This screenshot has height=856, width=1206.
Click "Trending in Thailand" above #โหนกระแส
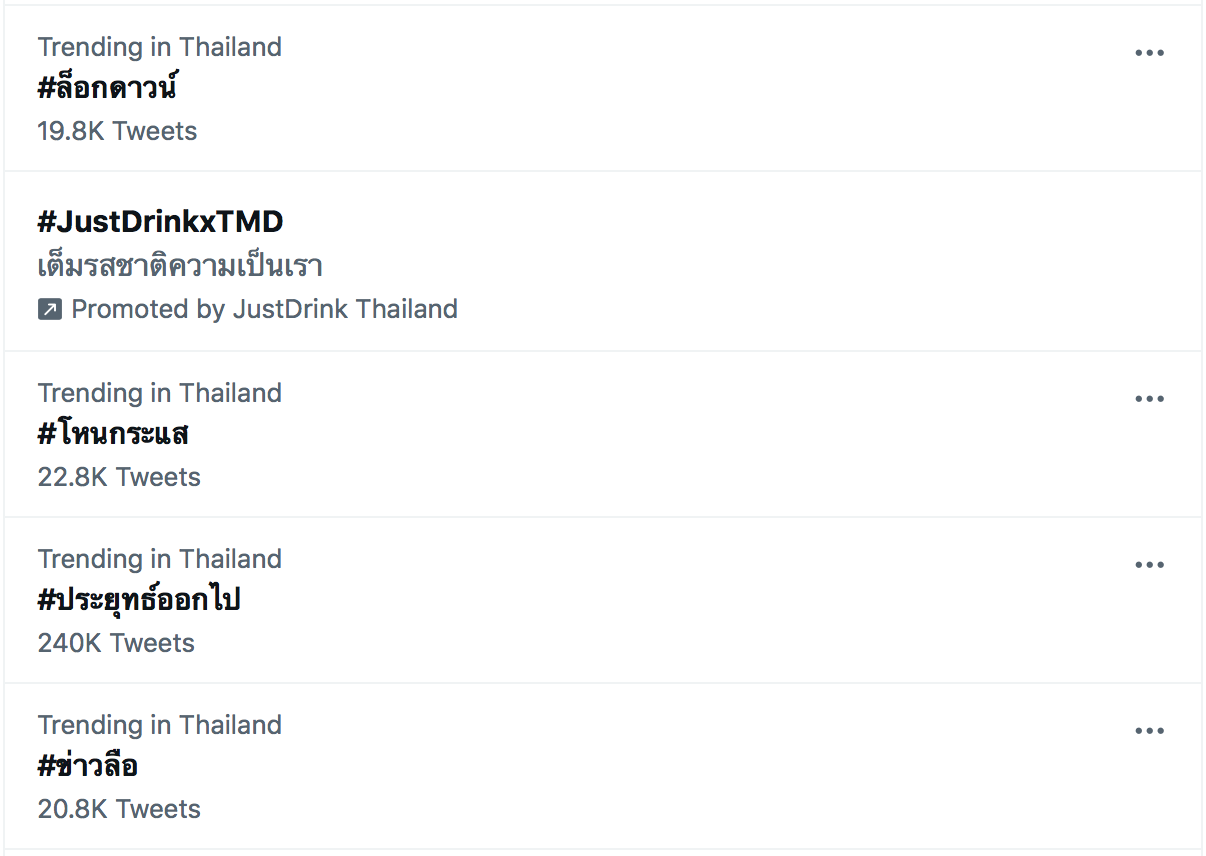160,393
